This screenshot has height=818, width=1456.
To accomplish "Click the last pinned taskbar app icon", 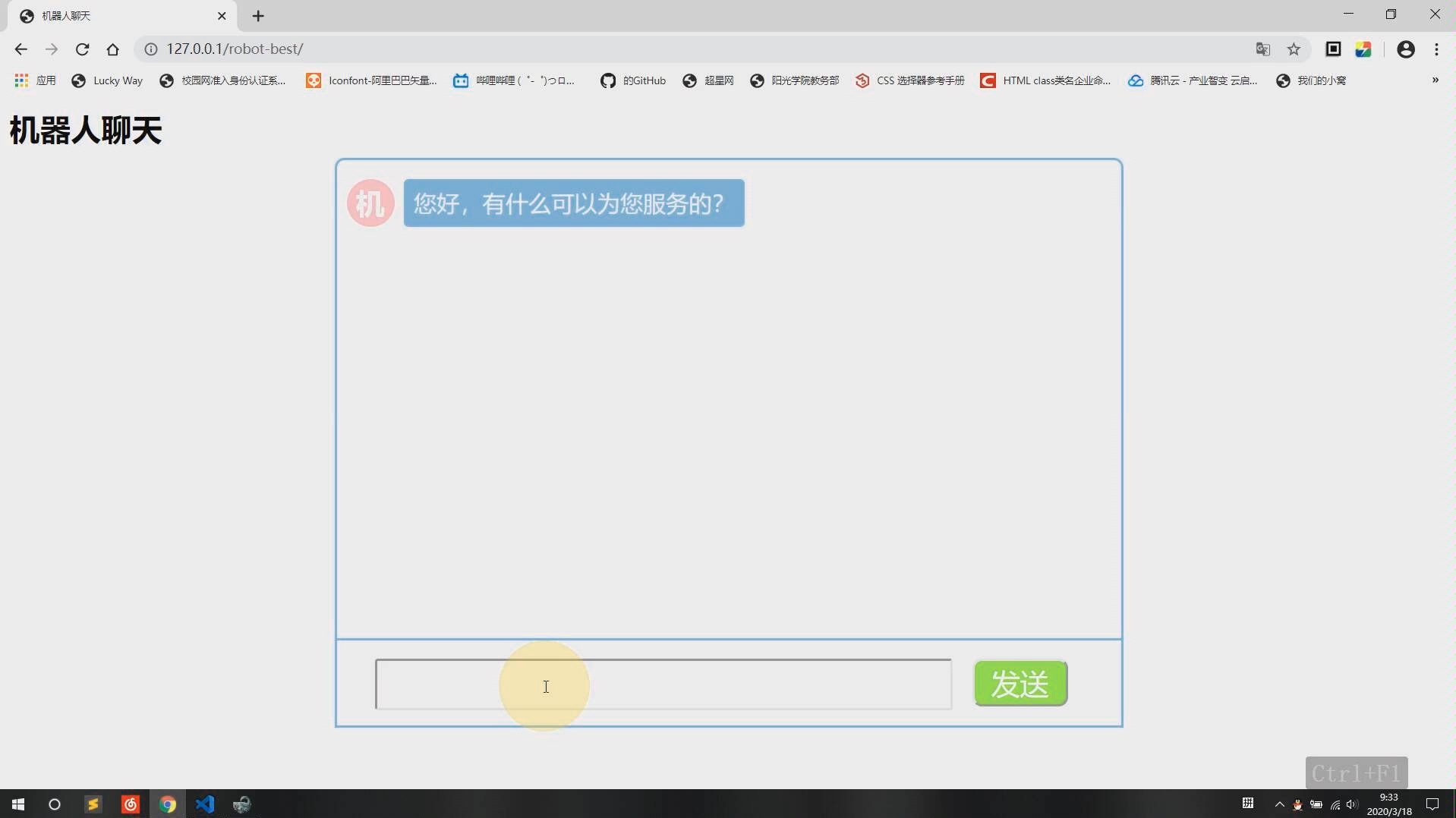I will pyautogui.click(x=242, y=804).
